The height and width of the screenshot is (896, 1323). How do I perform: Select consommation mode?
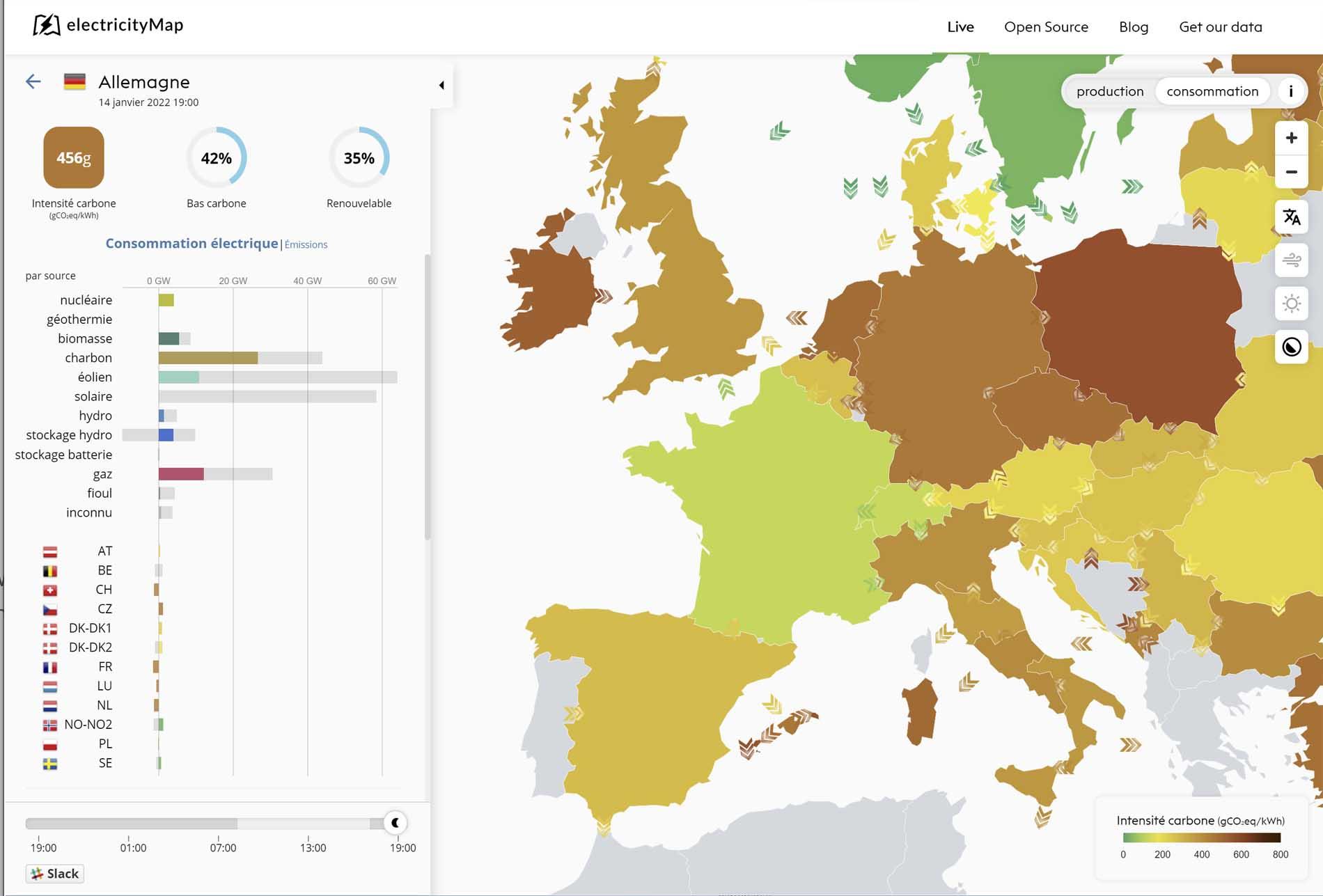pyautogui.click(x=1212, y=91)
